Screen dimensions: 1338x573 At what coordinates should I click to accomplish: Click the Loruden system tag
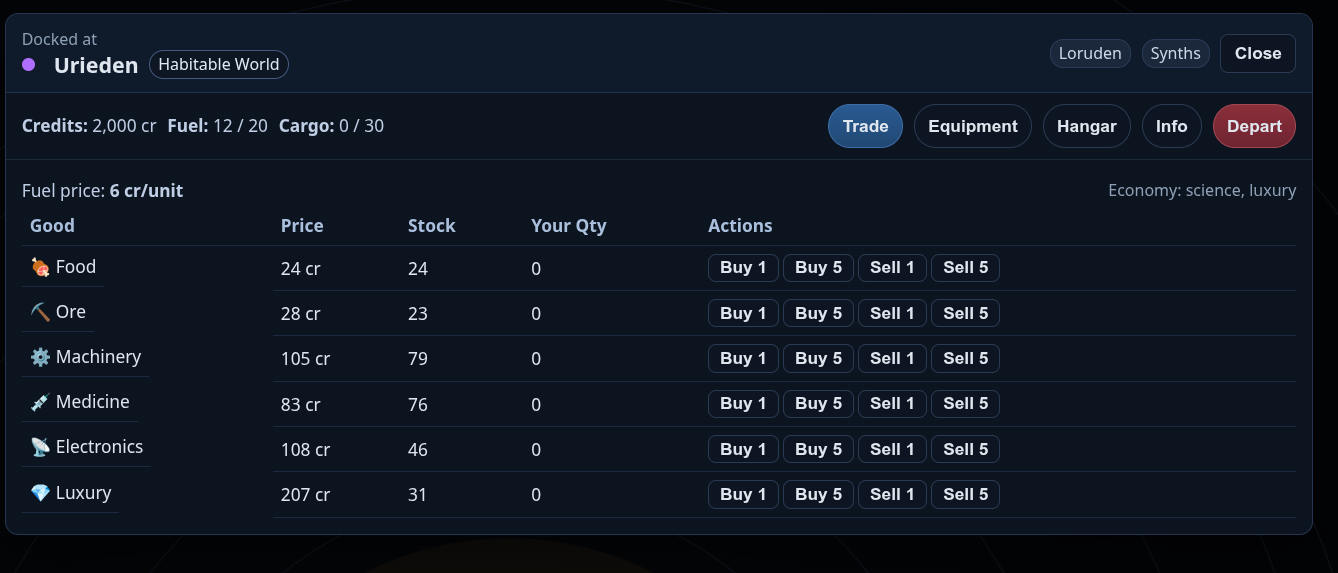point(1090,54)
